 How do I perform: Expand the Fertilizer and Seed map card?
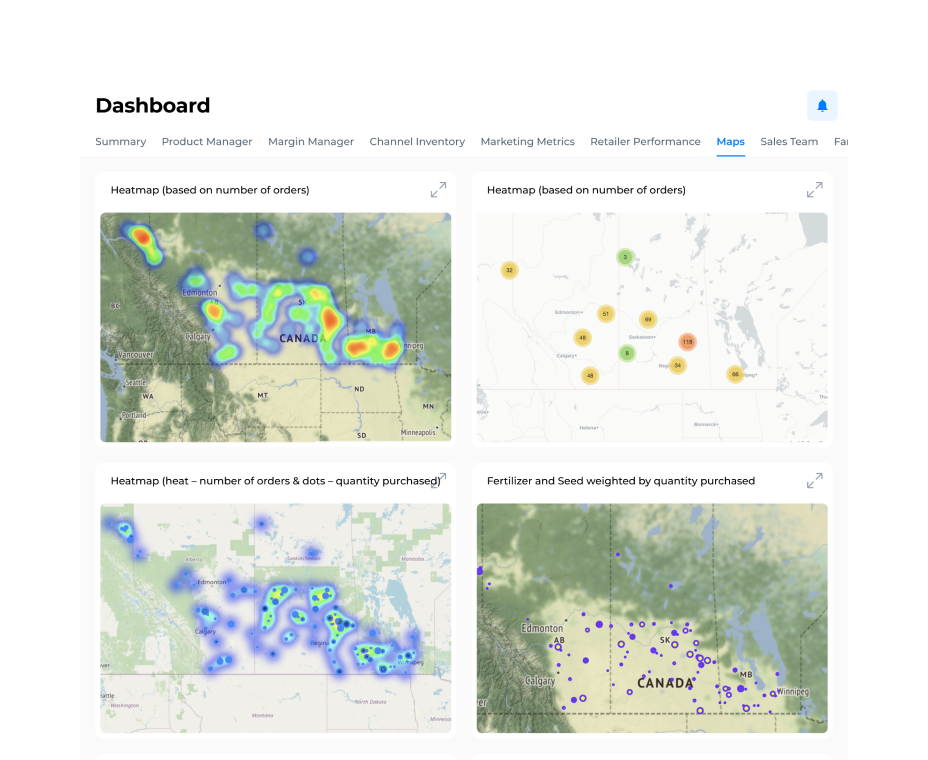click(x=814, y=481)
